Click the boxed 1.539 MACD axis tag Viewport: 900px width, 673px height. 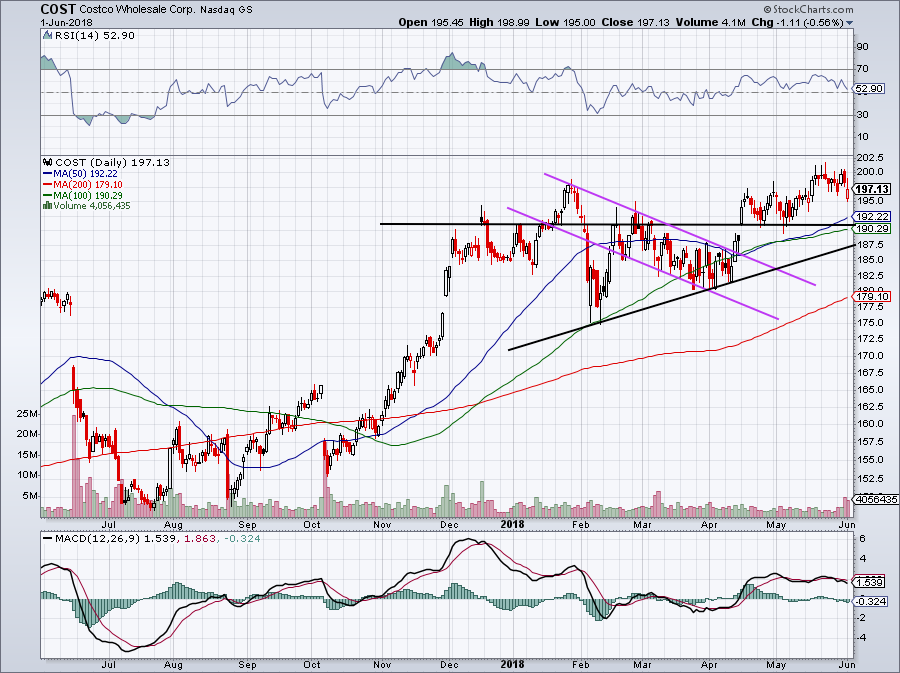coord(869,582)
